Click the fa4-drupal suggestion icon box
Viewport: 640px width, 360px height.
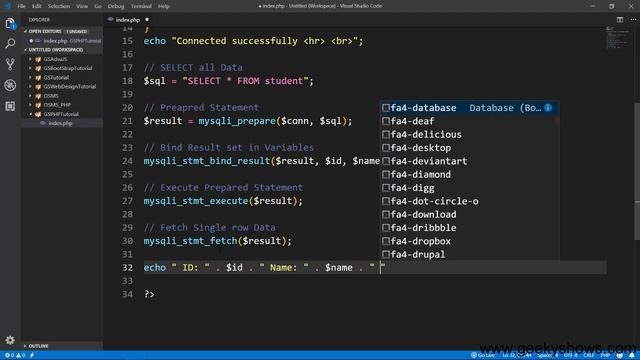coord(386,254)
